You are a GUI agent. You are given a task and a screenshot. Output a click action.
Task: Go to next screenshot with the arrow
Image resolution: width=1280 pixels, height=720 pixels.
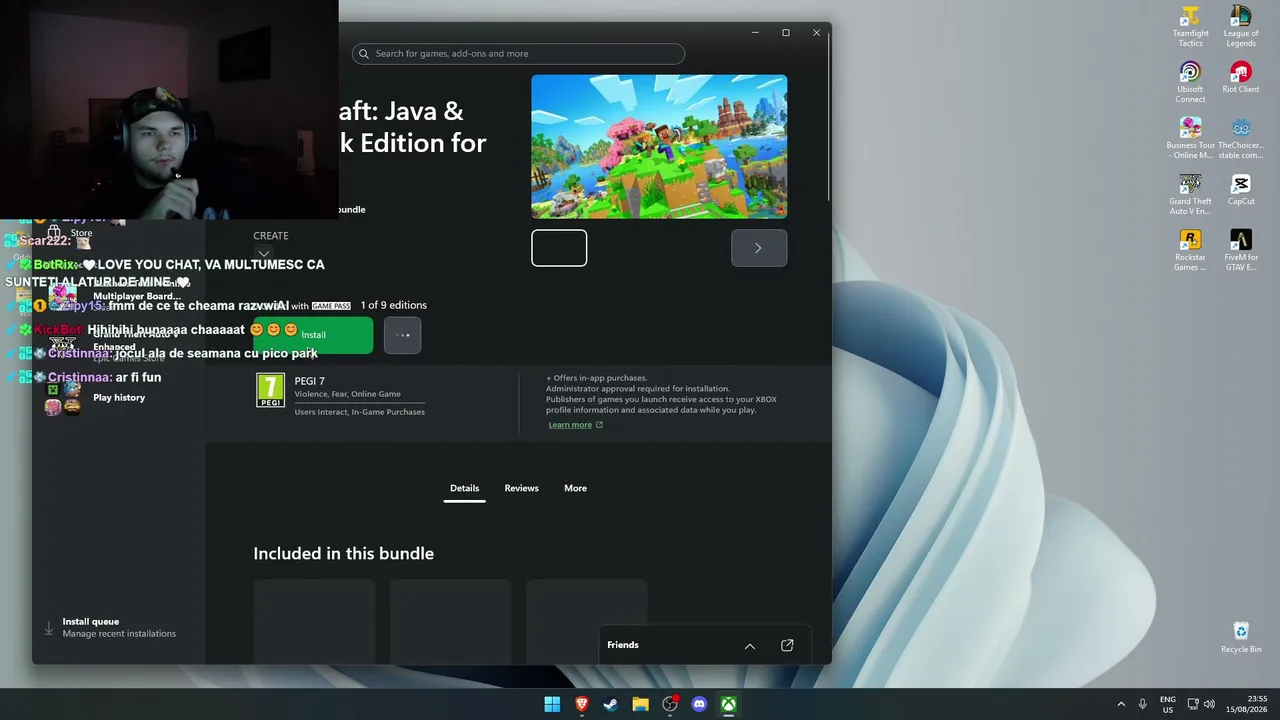pos(758,248)
